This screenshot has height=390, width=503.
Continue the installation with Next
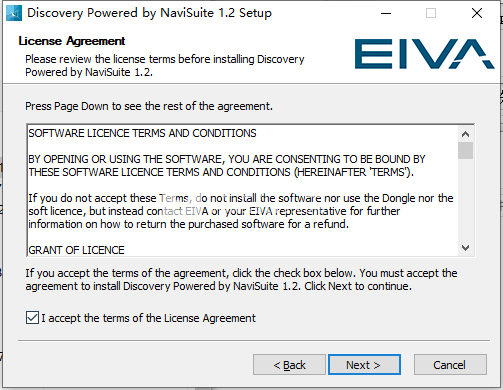(x=364, y=365)
